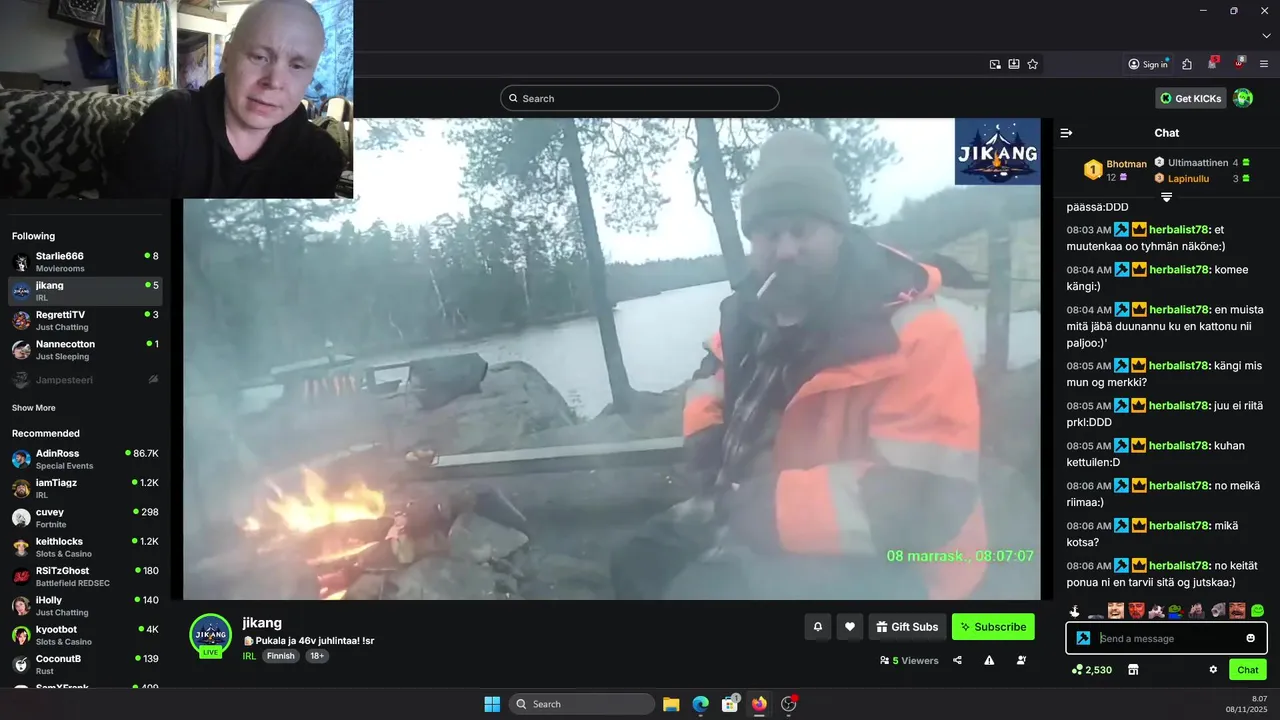
Task: Open RSITzGhost recommended channel
Action: 85,576
